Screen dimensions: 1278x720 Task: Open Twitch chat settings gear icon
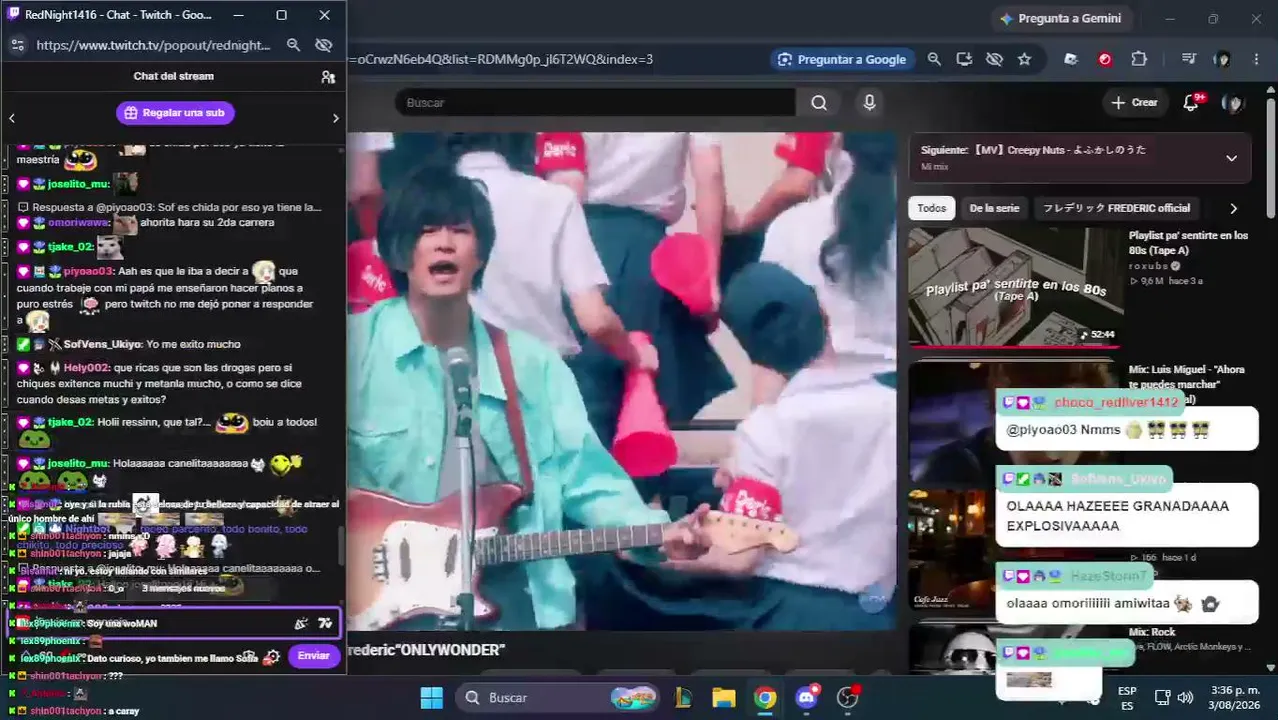[x=272, y=656]
